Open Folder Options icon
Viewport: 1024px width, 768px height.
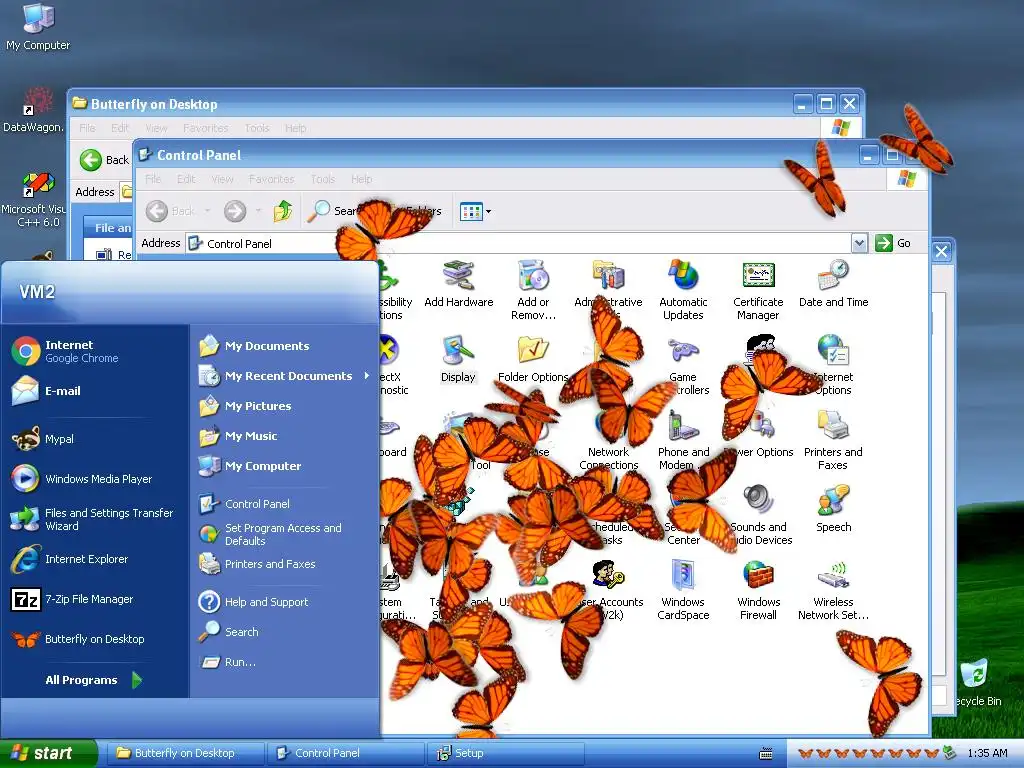533,359
